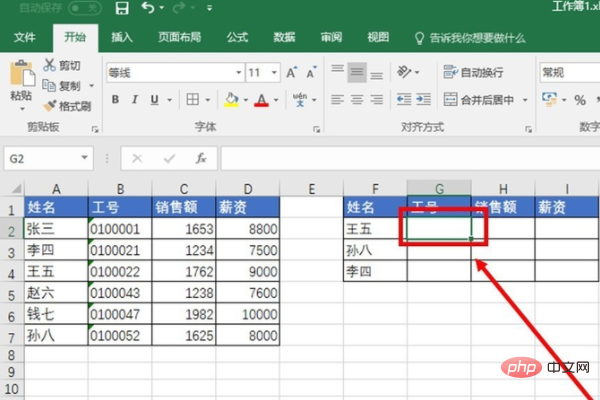600x400 pixels.
Task: Select cell with 0100022
Action: (x=120, y=271)
